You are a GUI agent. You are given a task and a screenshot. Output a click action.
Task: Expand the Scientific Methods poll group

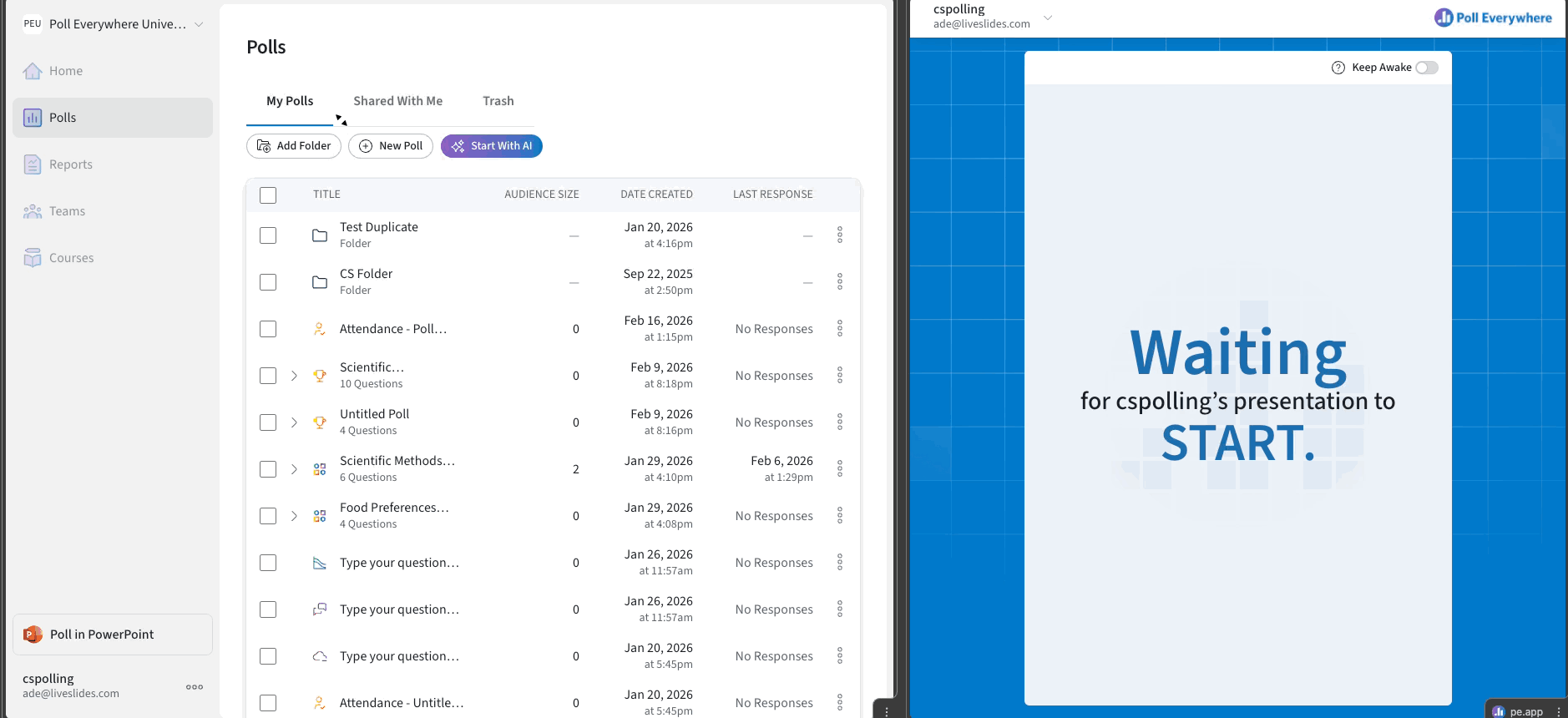click(294, 469)
